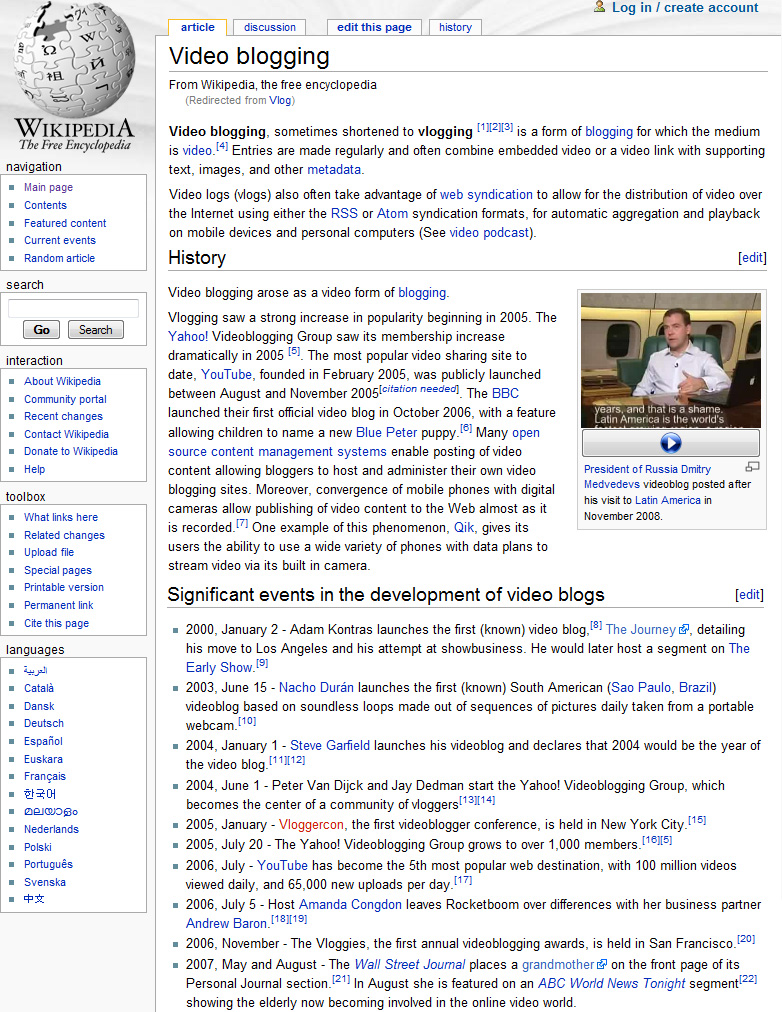782x1012 pixels.
Task: Open Latin America link in caption
Action: [x=668, y=500]
